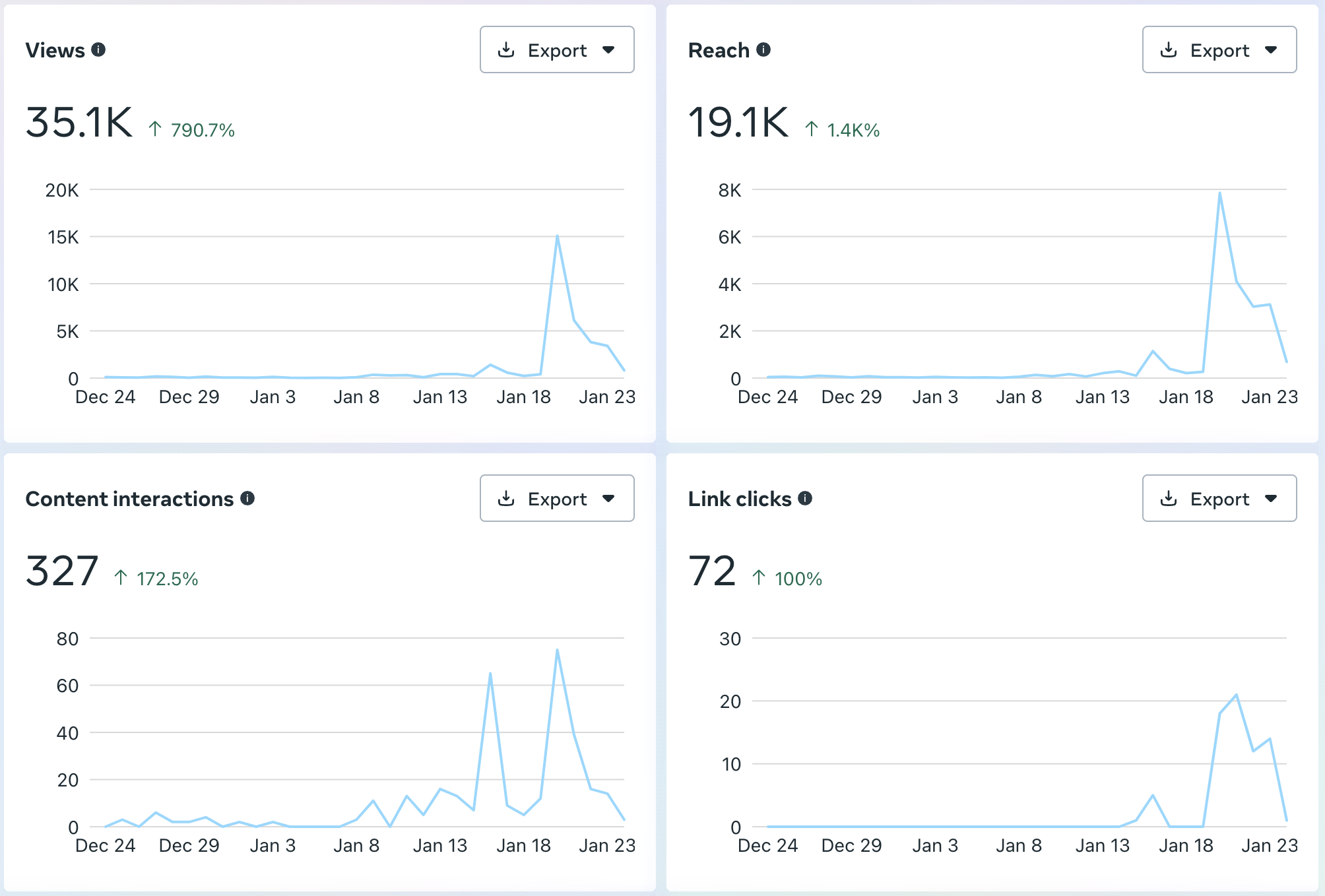1325x896 pixels.
Task: Click the 1.4K% Reach increase indicator
Action: tap(843, 130)
